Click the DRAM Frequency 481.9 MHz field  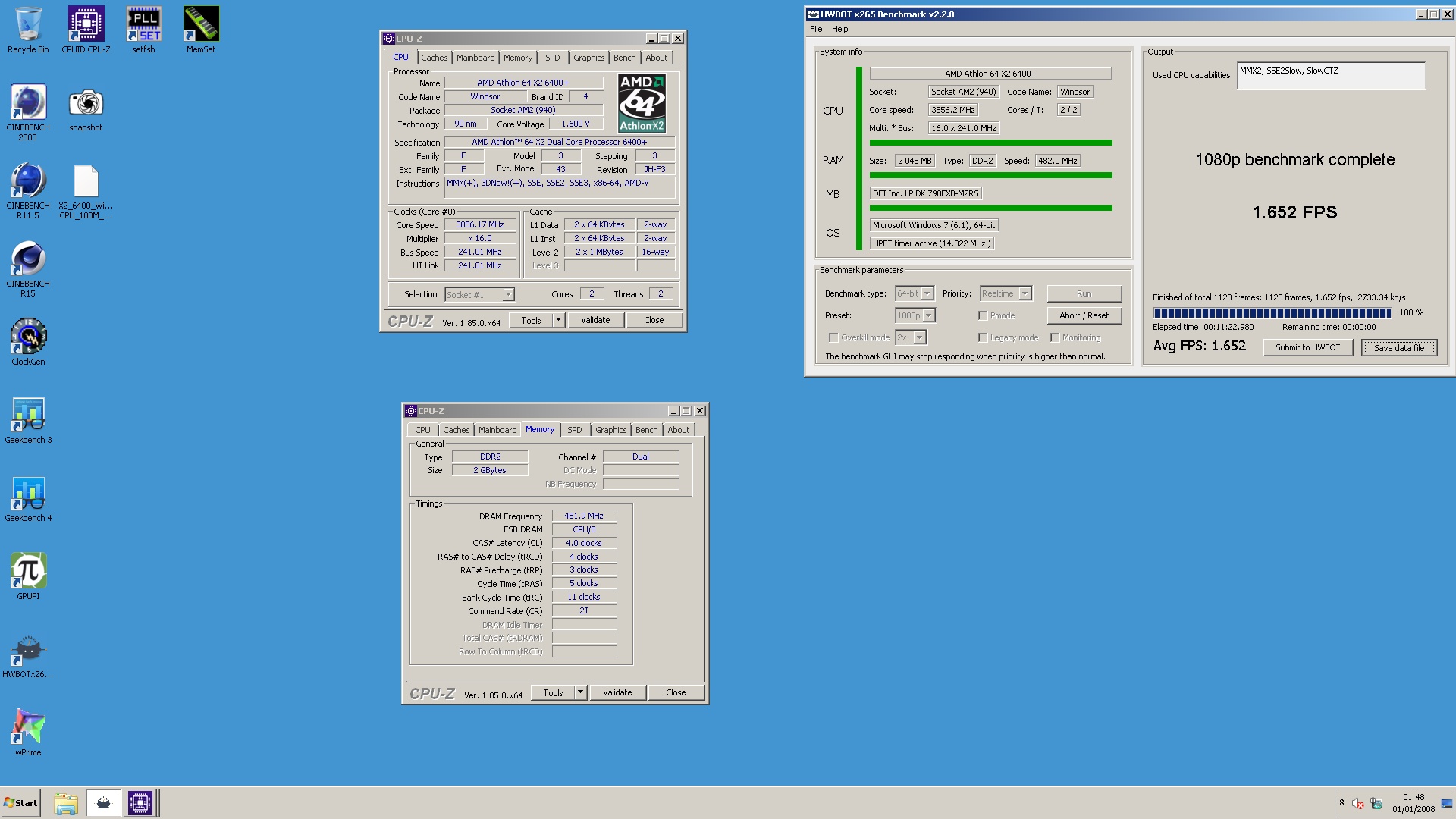[584, 516]
